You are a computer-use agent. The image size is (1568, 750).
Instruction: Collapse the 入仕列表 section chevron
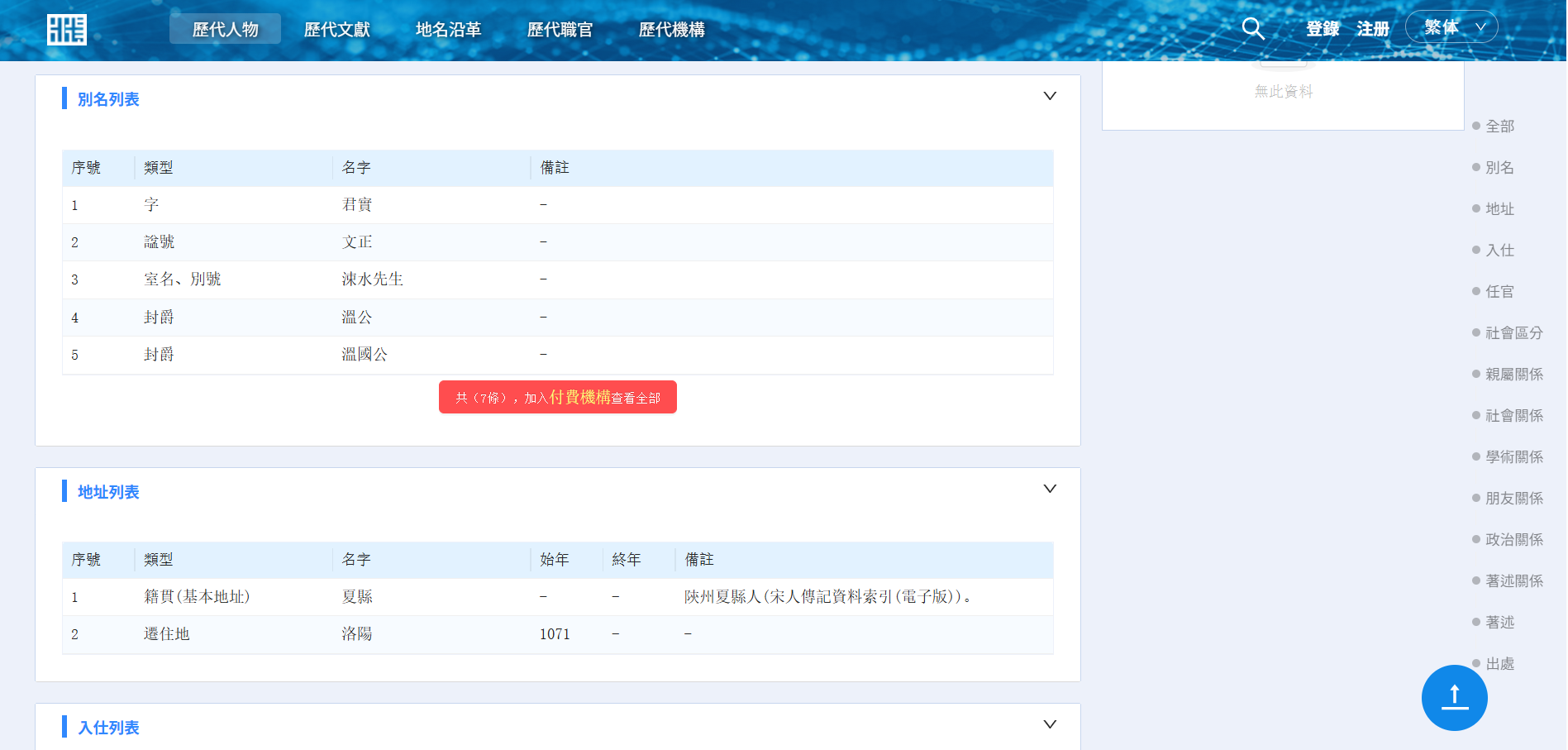pos(1050,724)
